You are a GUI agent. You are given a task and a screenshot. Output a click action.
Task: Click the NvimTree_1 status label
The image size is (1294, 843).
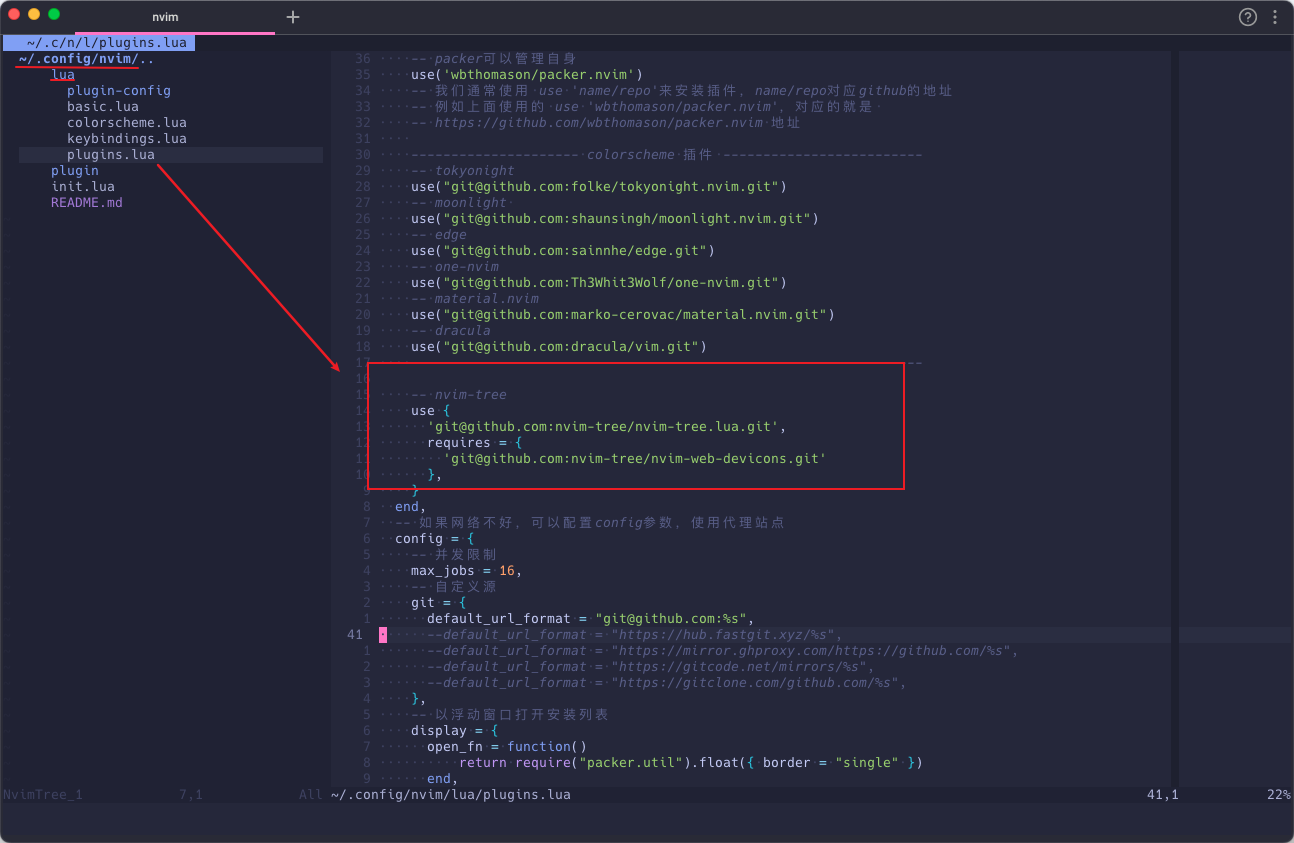coord(43,795)
